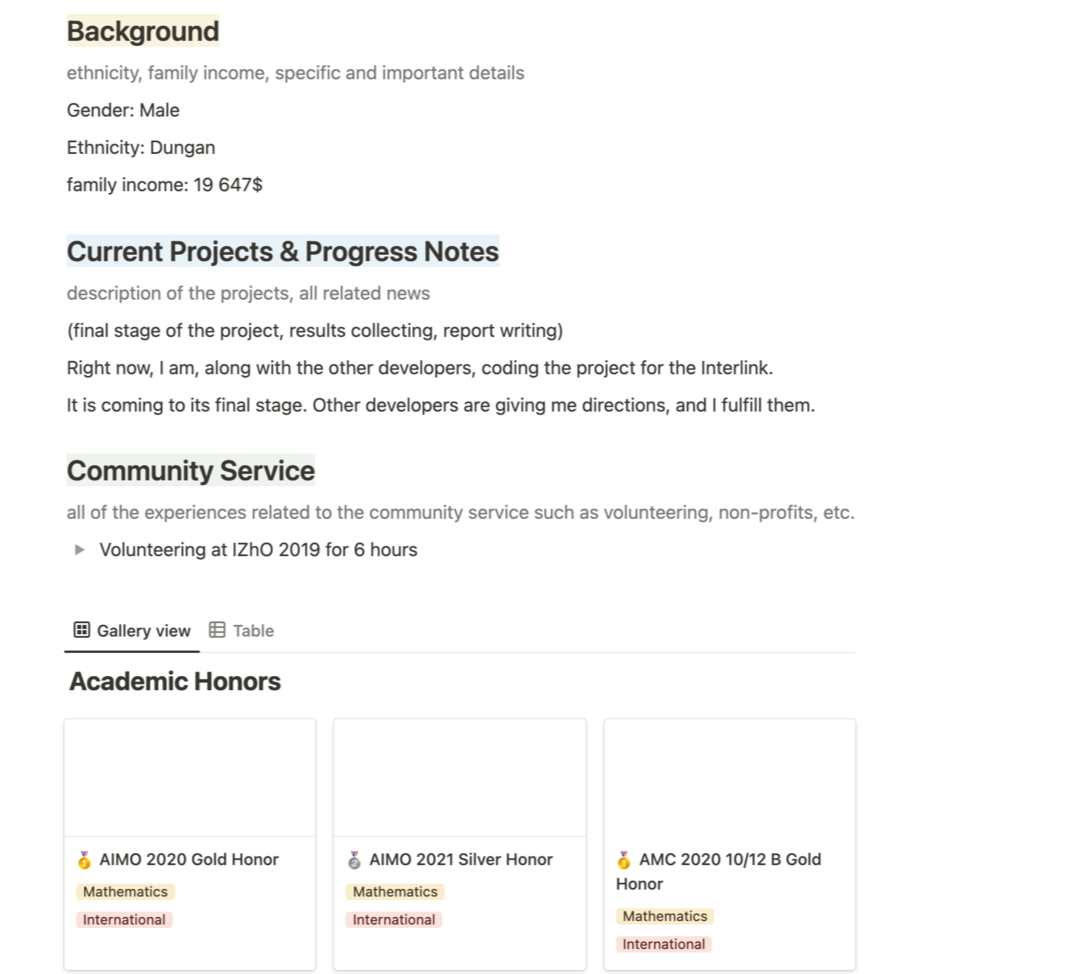This screenshot has width=1083, height=974.
Task: Click the AIMO 2020 card cover thumbnail
Action: tap(190, 778)
